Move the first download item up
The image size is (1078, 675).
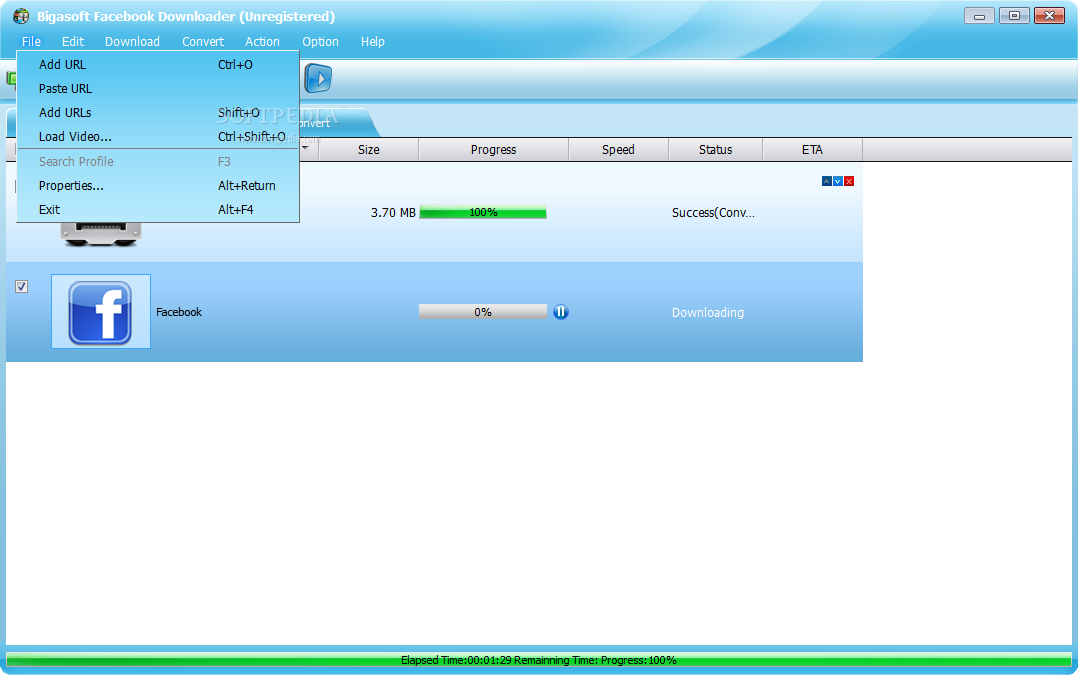826,181
